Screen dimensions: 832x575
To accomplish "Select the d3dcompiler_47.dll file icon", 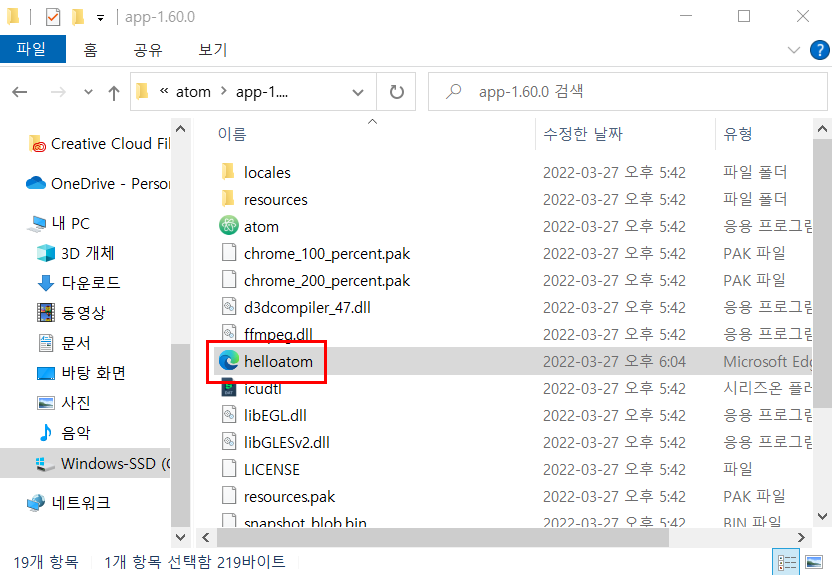I will coord(229,307).
